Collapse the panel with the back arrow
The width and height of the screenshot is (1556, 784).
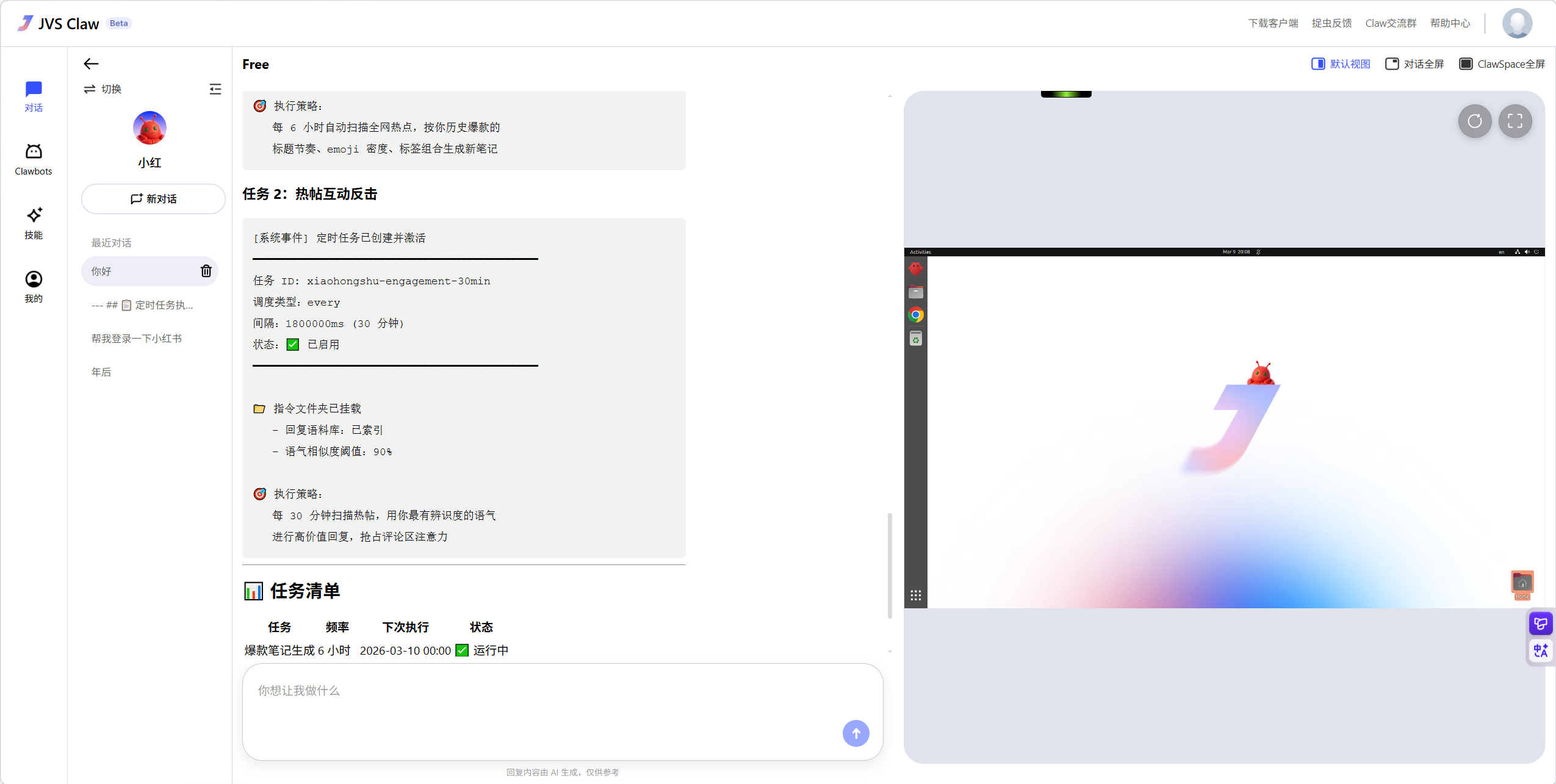point(90,63)
